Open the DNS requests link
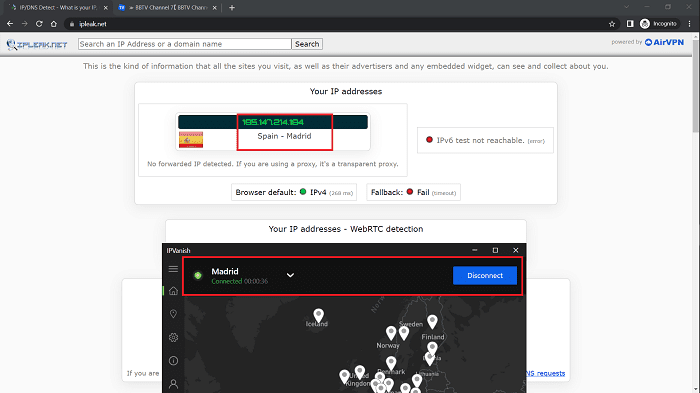This screenshot has width=700, height=393. point(546,373)
